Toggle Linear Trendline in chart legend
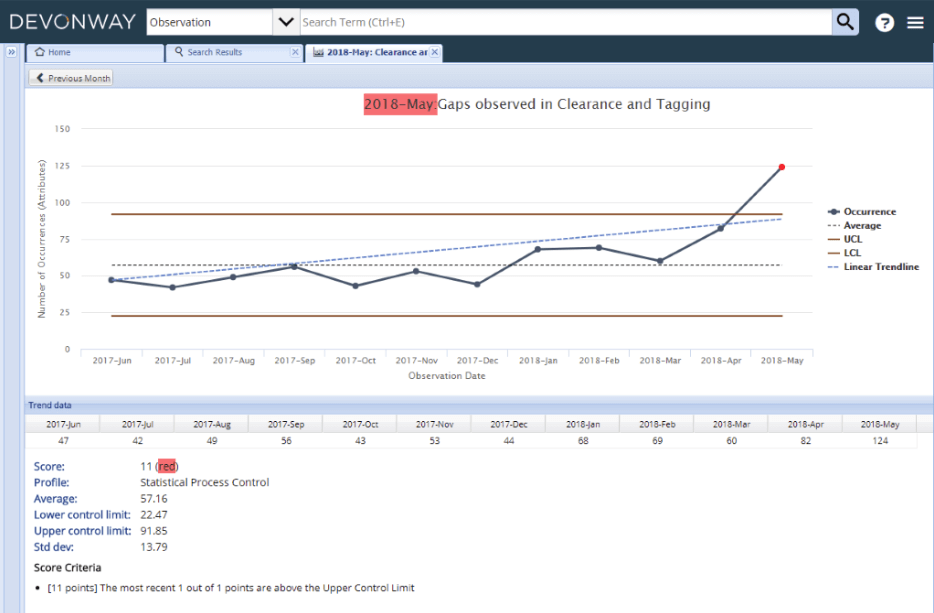The width and height of the screenshot is (934, 613). click(873, 266)
